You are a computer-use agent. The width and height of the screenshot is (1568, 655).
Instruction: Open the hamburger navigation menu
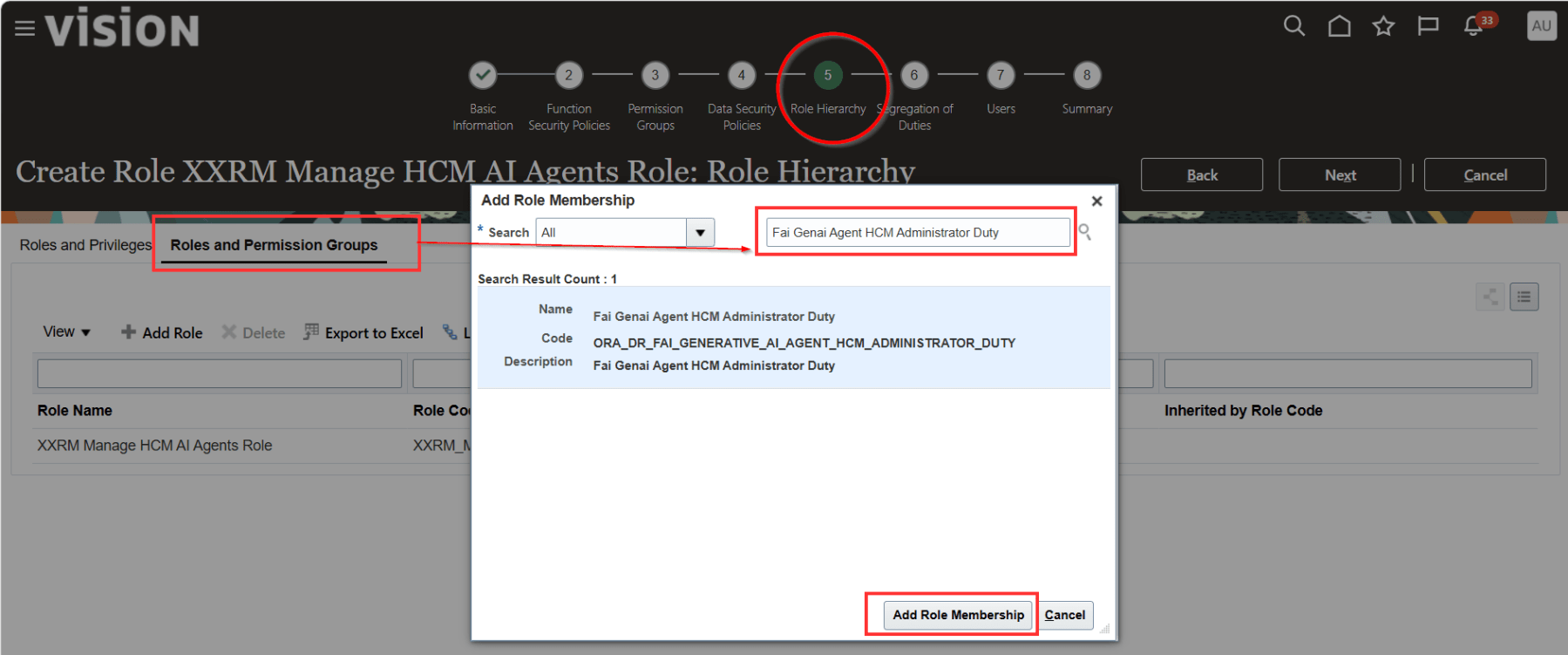pyautogui.click(x=24, y=29)
